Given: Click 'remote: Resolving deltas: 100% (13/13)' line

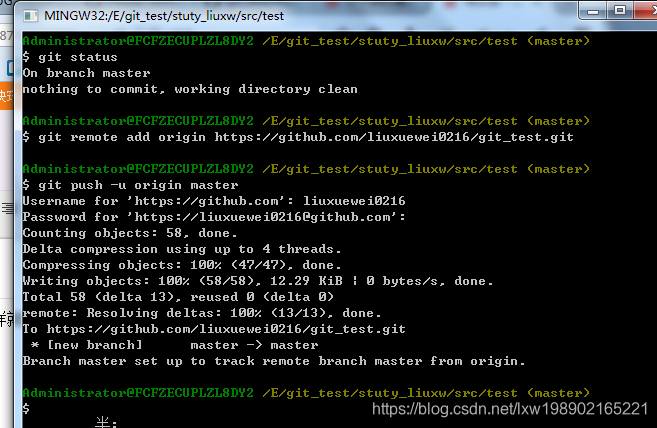Looking at the screenshot, I should tap(202, 313).
